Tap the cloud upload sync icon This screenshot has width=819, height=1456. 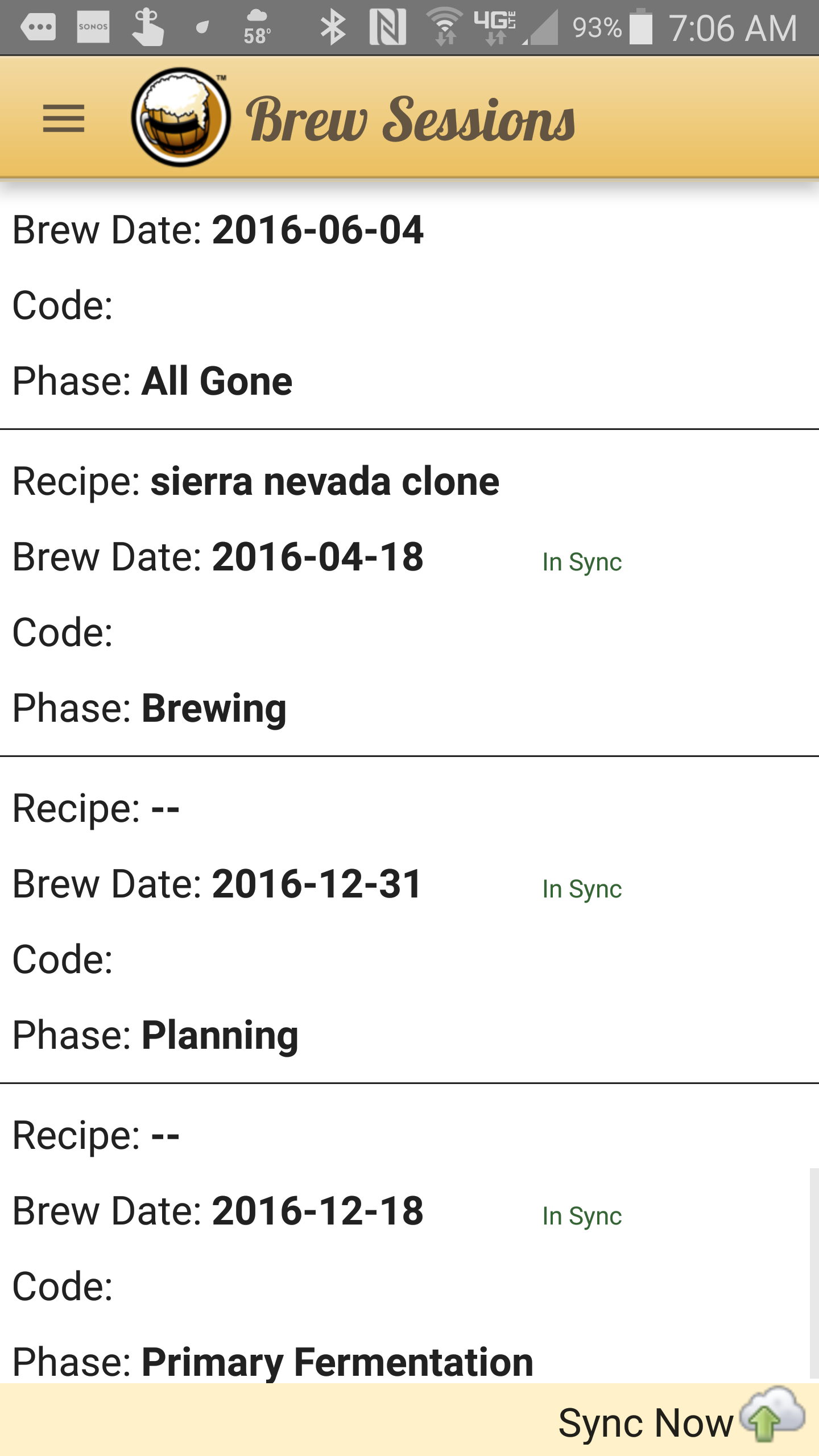[772, 1416]
